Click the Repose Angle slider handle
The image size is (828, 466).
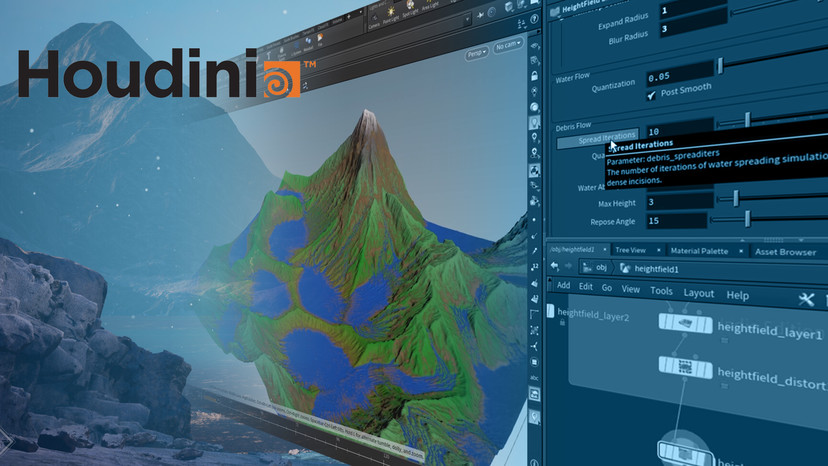(x=747, y=218)
